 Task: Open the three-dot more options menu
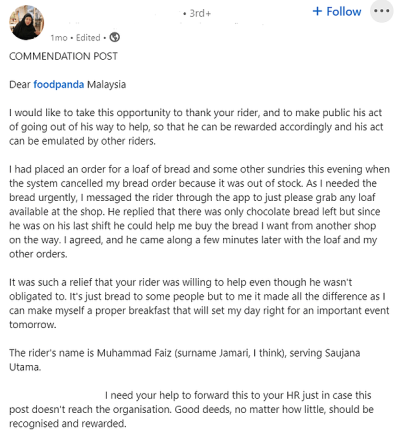[382, 11]
